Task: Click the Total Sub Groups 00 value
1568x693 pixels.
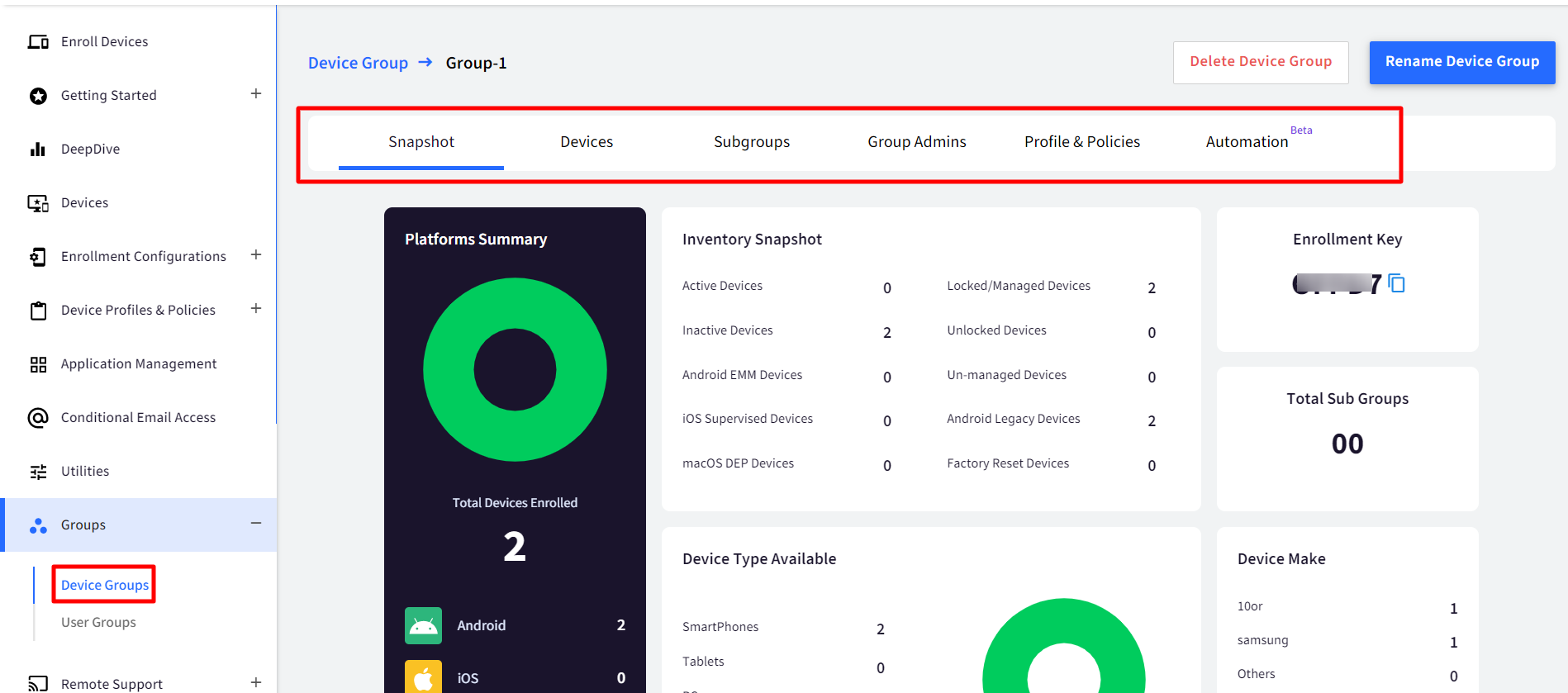Action: [x=1347, y=444]
